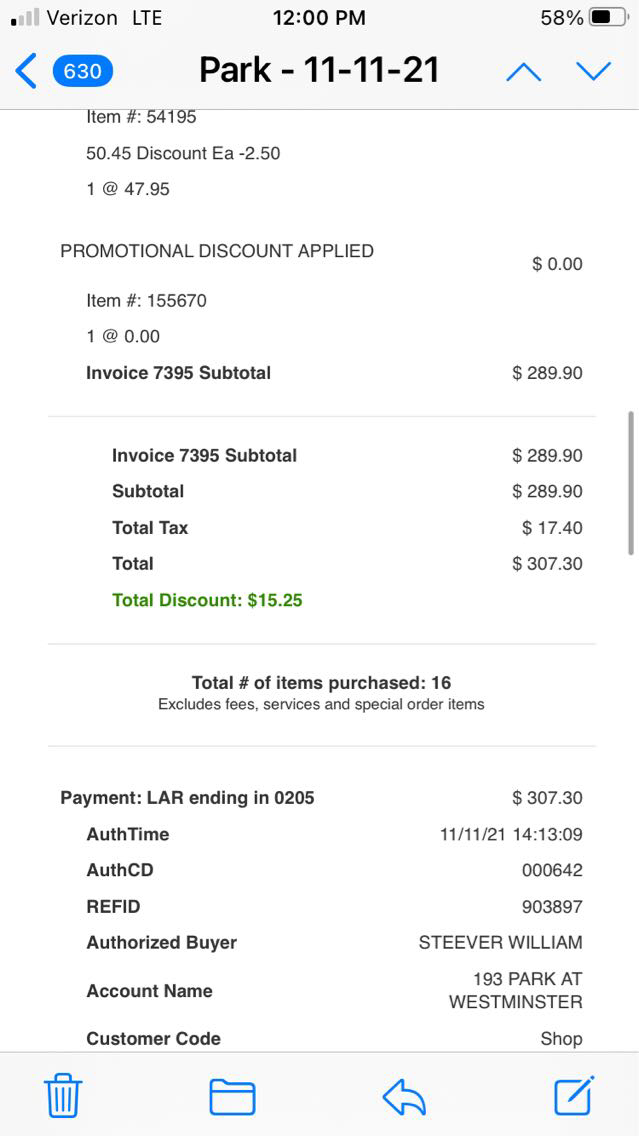The height and width of the screenshot is (1136, 639).
Task: Tap the status bar clock at 12:00 PM
Action: (x=319, y=18)
